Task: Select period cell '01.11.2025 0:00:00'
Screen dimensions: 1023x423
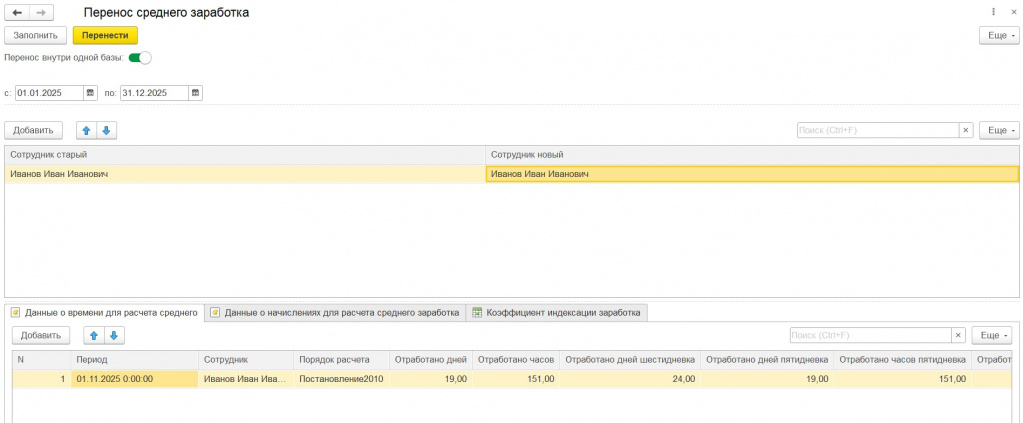Action: click(x=134, y=379)
